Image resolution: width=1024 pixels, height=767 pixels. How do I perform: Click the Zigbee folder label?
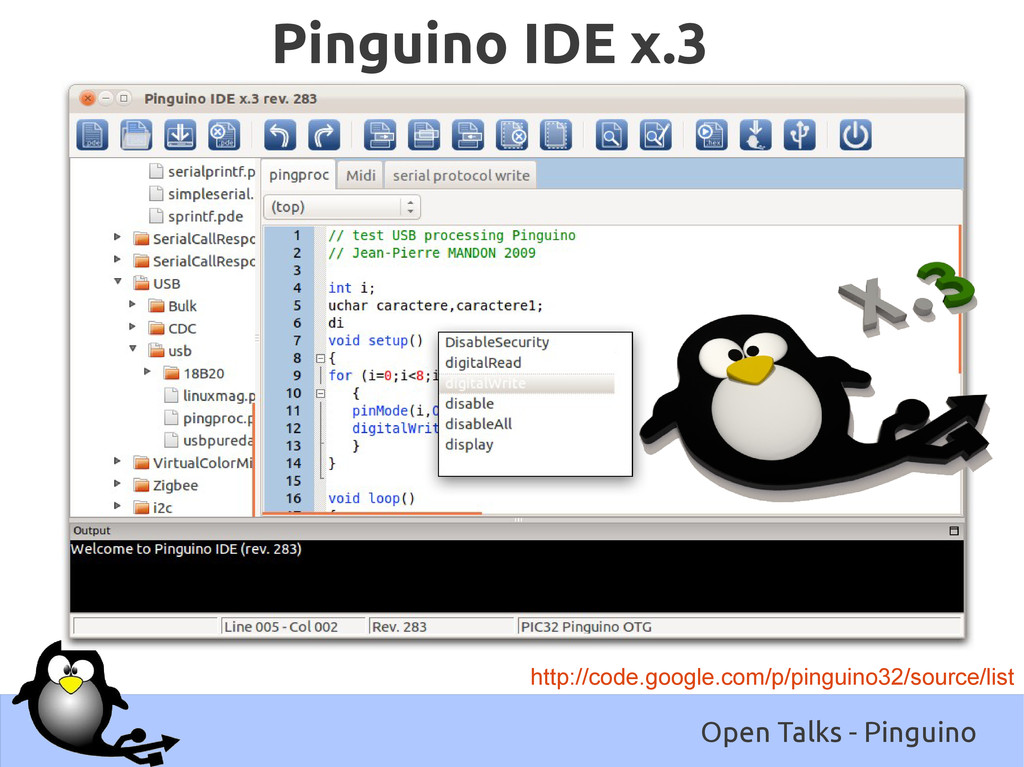point(175,485)
